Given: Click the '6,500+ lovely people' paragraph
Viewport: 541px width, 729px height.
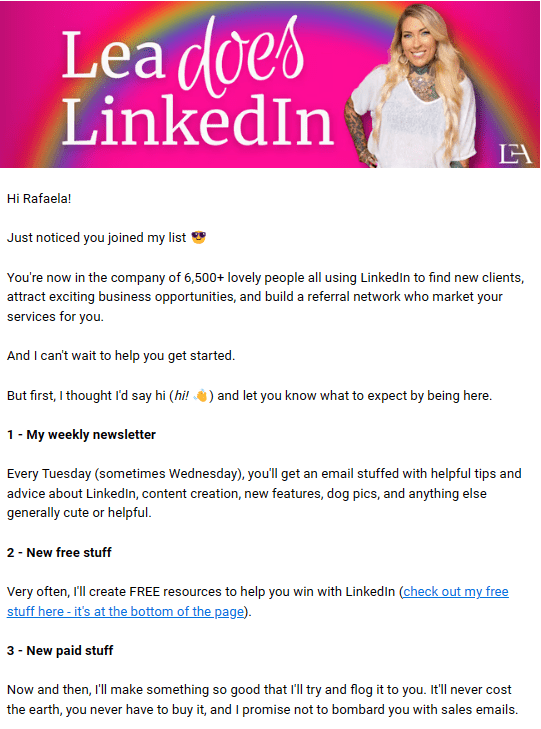Looking at the screenshot, I should coord(265,297).
